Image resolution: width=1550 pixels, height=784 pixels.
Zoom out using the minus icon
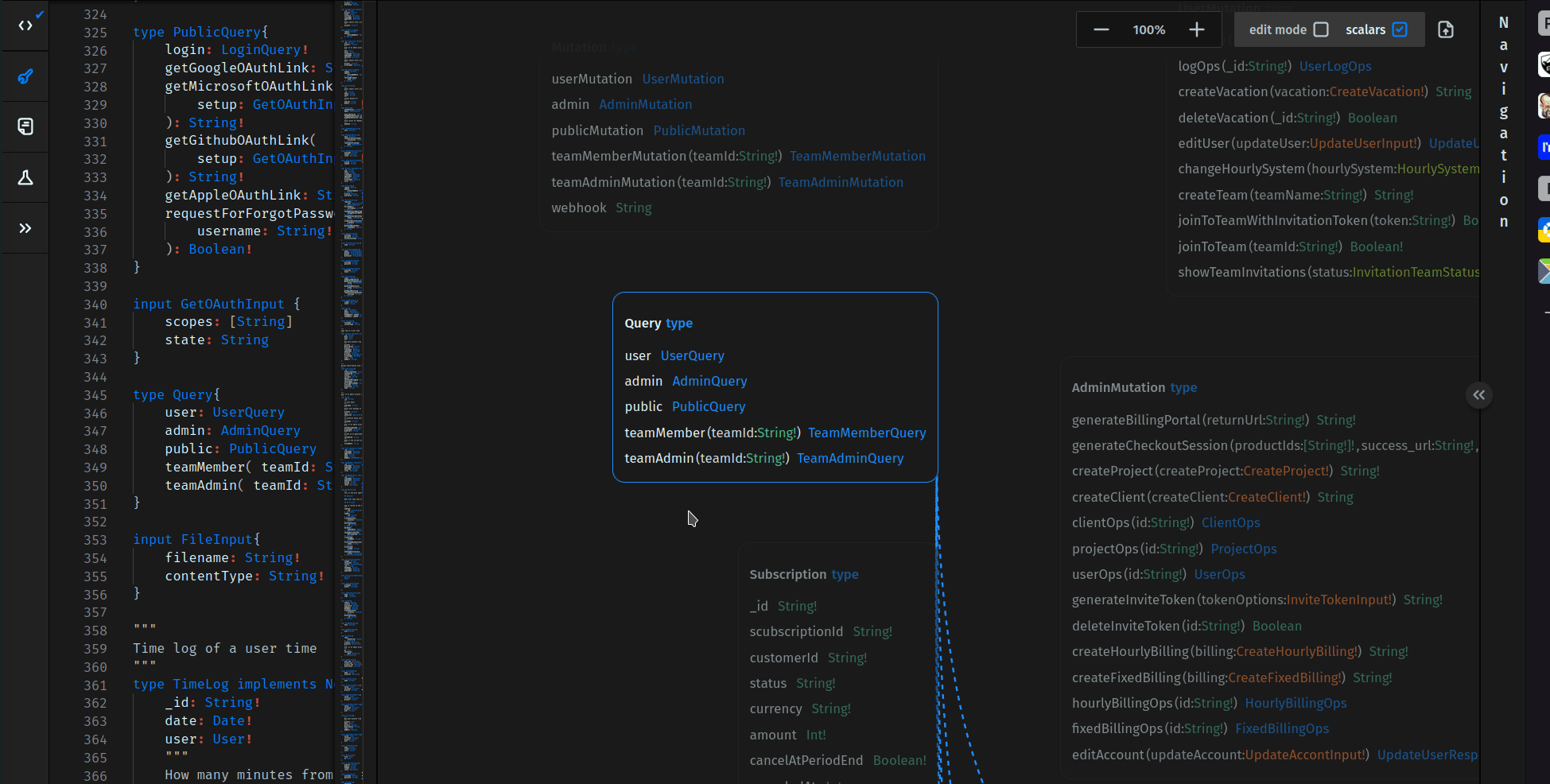[1101, 29]
